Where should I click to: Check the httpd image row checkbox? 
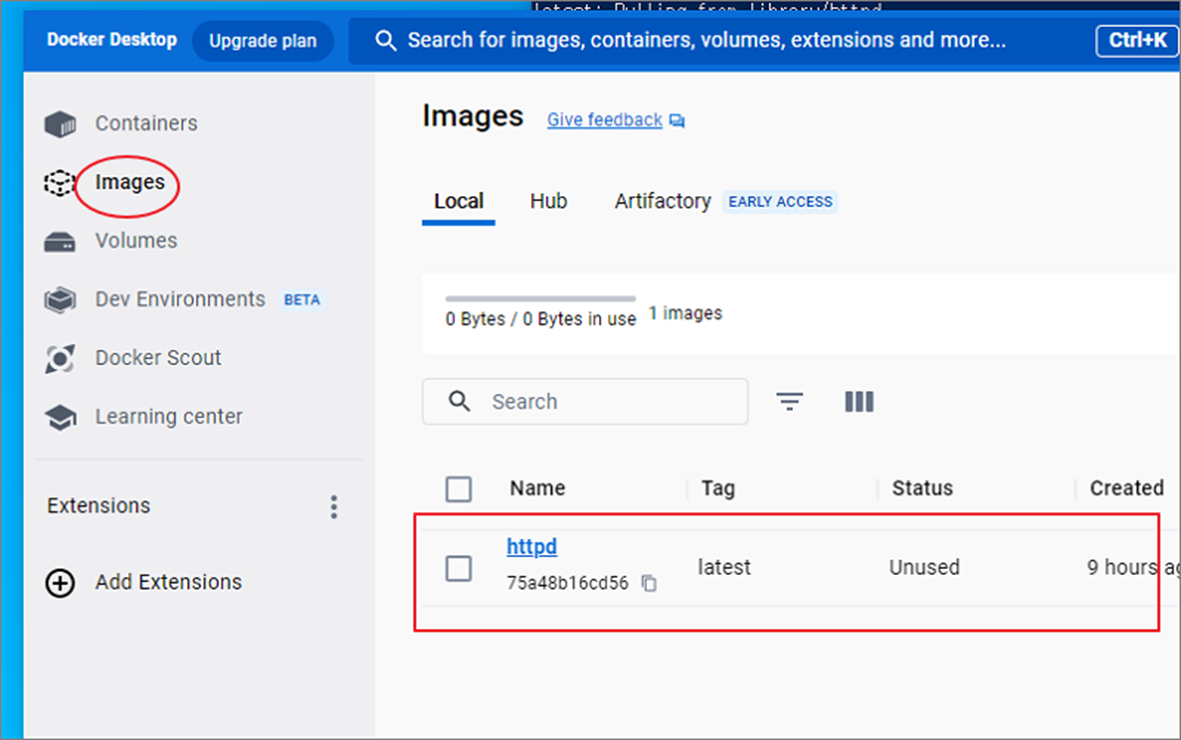[x=458, y=568]
